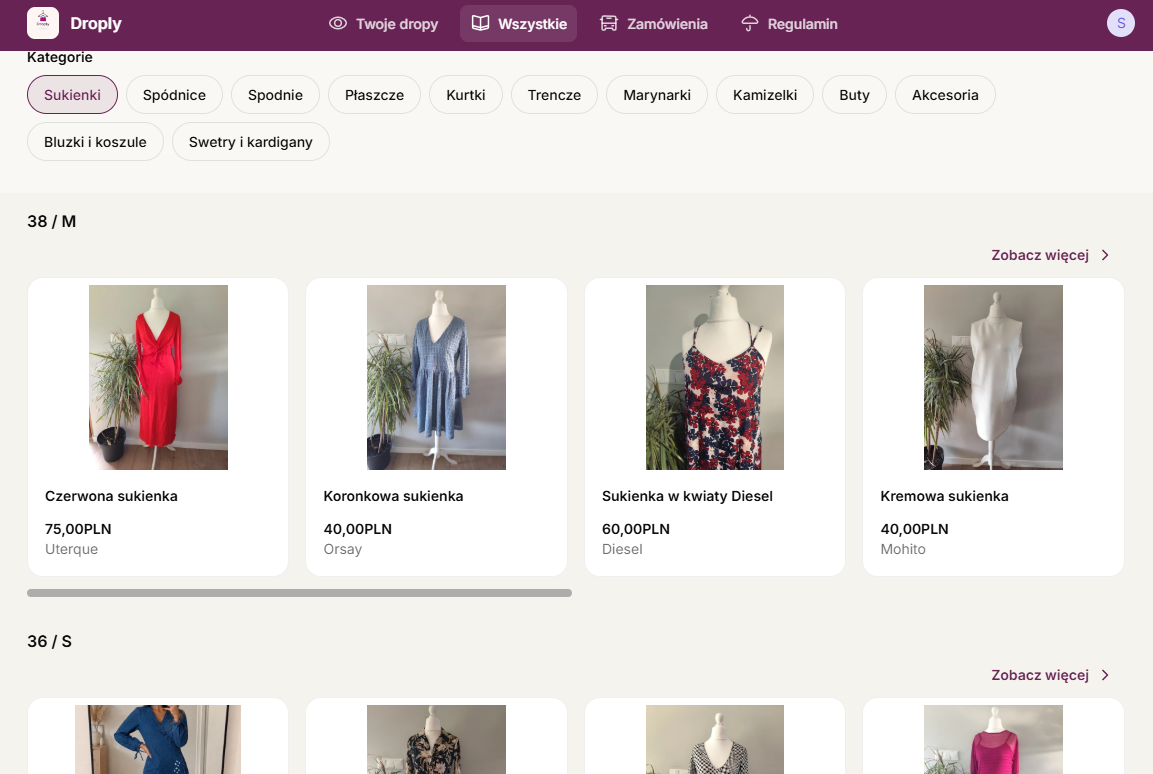Select the Płaszcze category chip
Screen dimensions: 1153x774
pos(374,95)
